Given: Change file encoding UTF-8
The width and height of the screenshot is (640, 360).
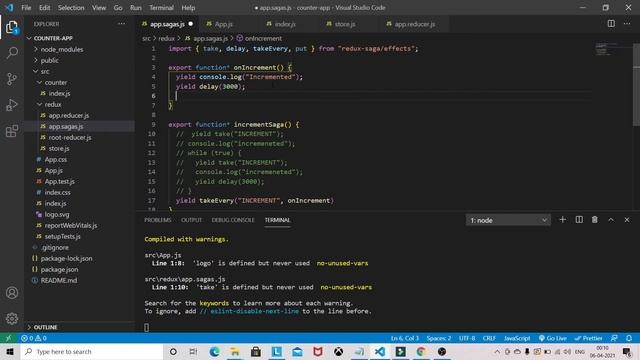Looking at the screenshot, I should [467, 338].
